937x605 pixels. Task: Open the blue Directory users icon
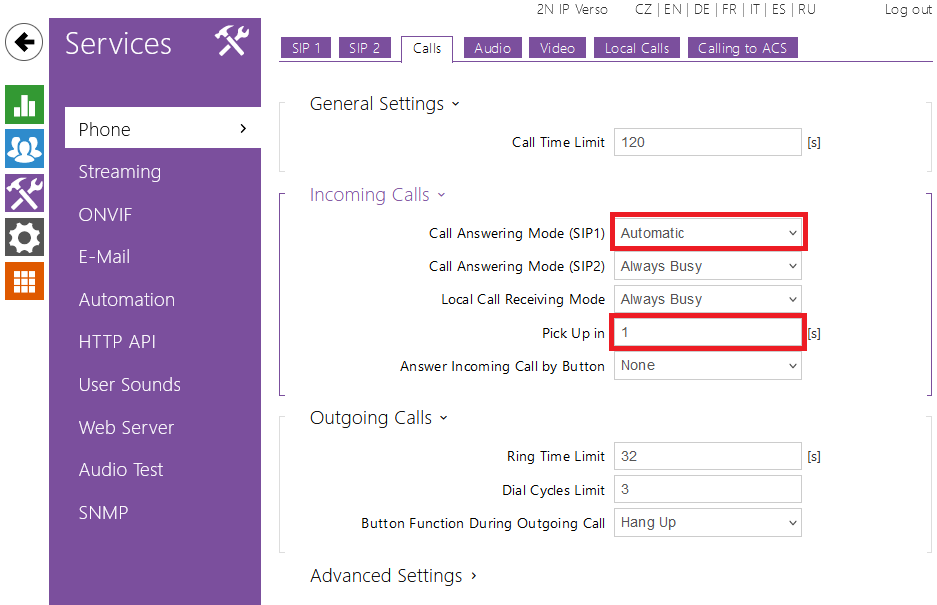tap(24, 148)
